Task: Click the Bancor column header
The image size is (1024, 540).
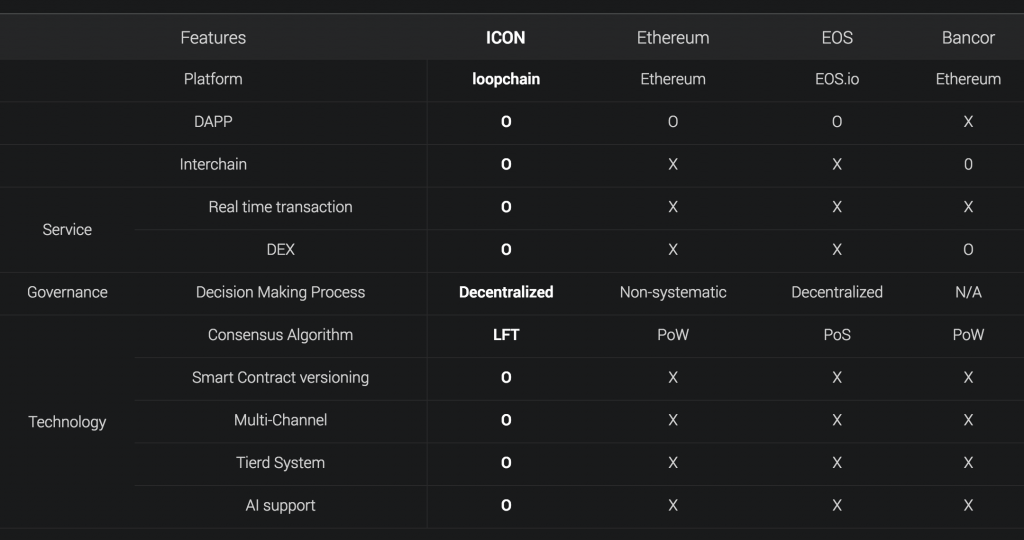Action: tap(968, 38)
